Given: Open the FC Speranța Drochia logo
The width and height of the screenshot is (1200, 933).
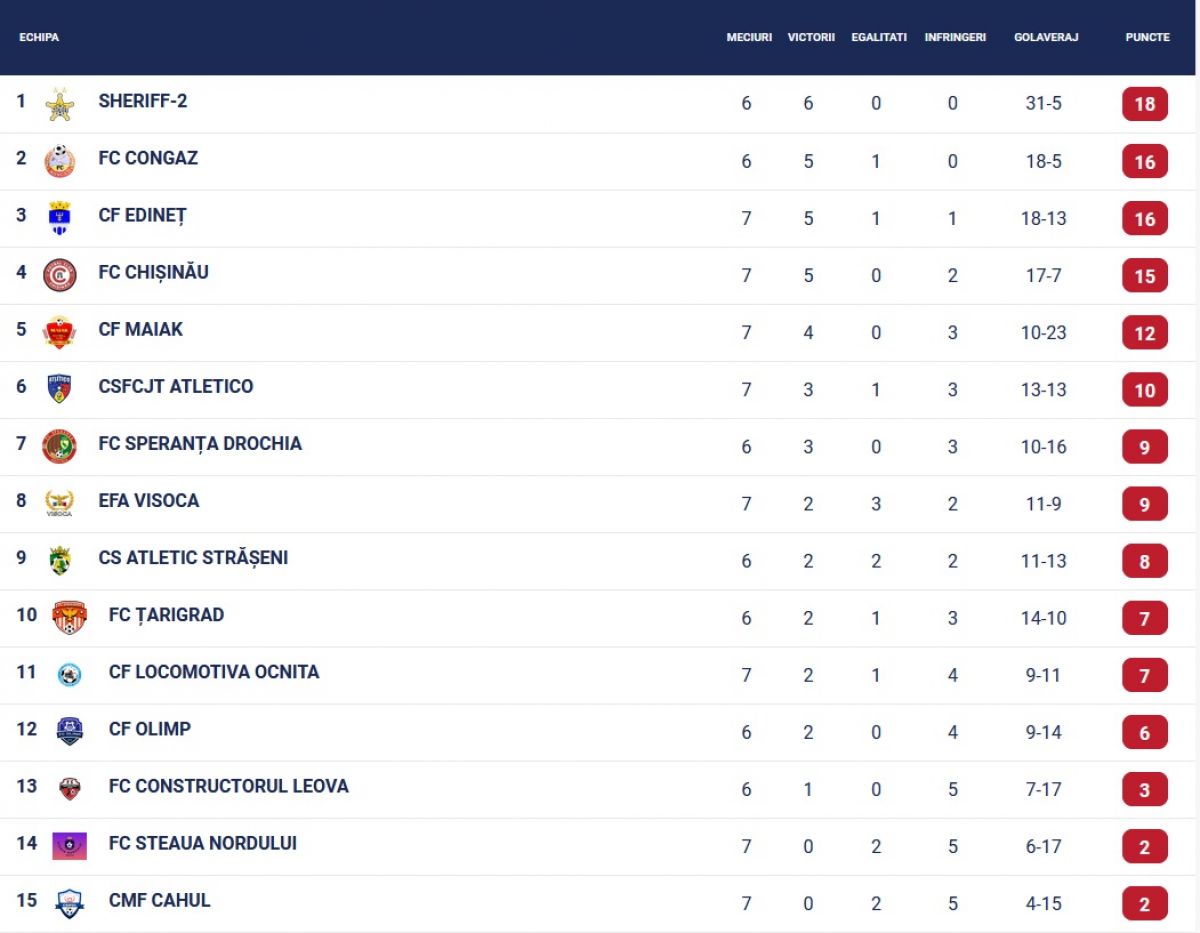Looking at the screenshot, I should (60, 446).
